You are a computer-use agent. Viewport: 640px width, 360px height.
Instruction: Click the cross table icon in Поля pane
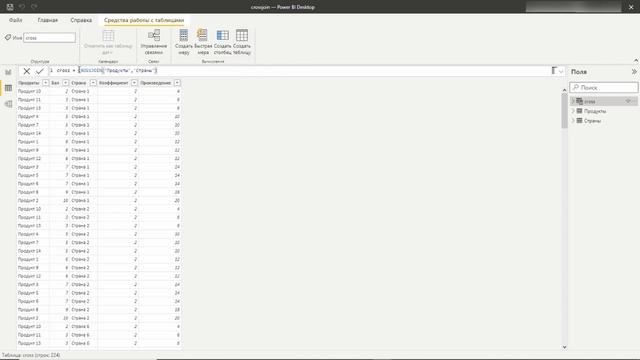579,101
